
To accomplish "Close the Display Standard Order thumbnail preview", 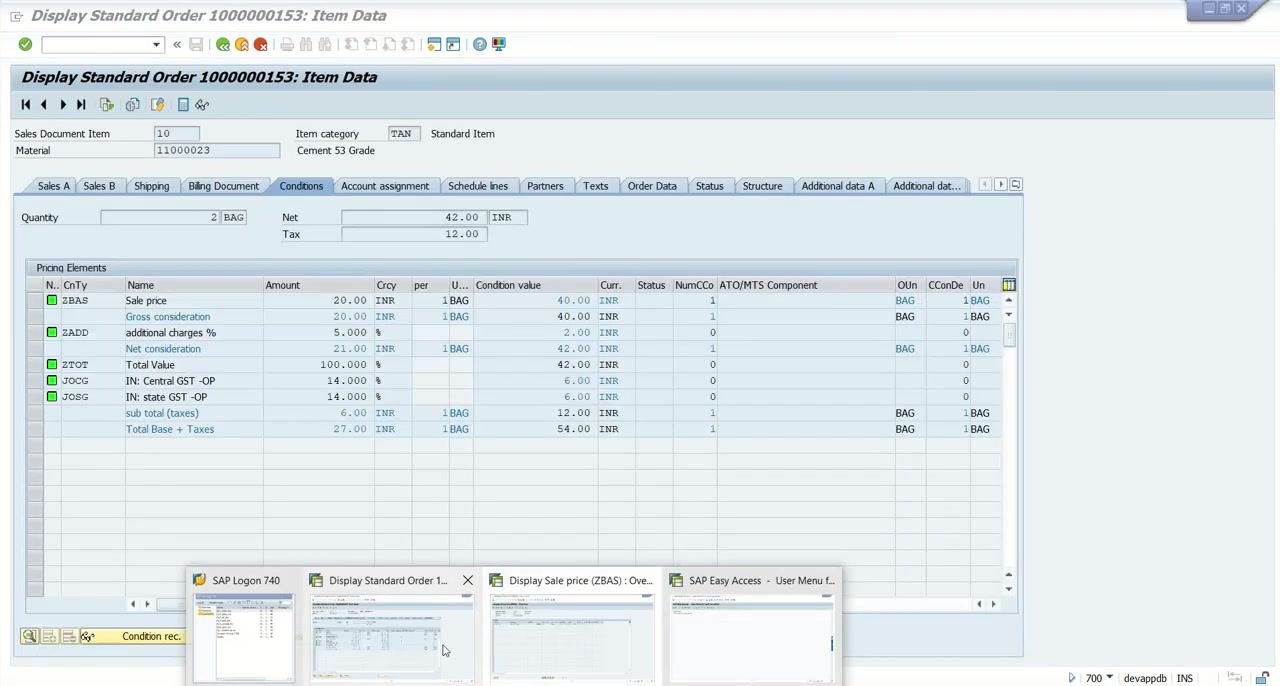I will [x=467, y=580].
